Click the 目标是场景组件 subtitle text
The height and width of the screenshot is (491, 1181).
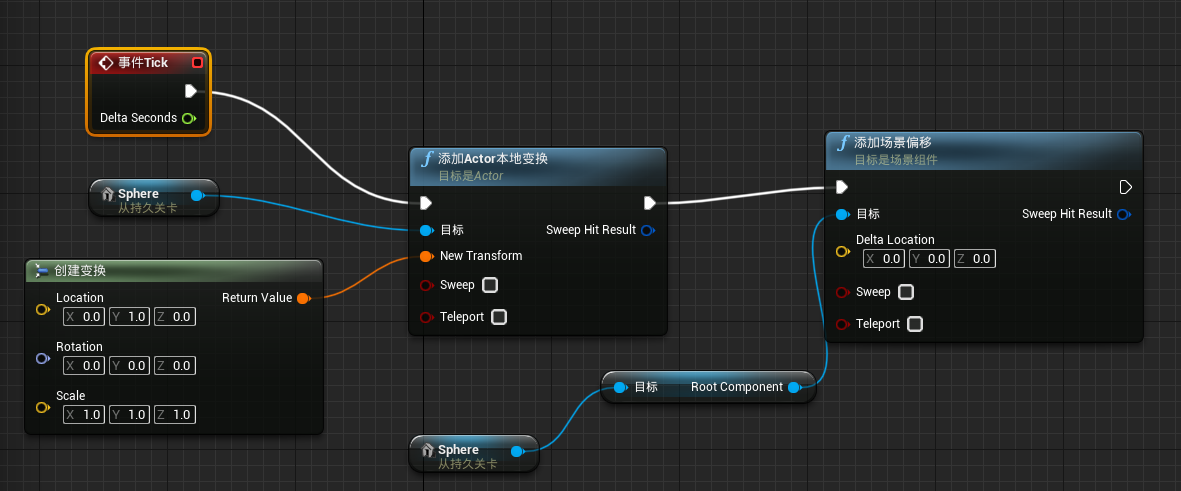click(896, 160)
